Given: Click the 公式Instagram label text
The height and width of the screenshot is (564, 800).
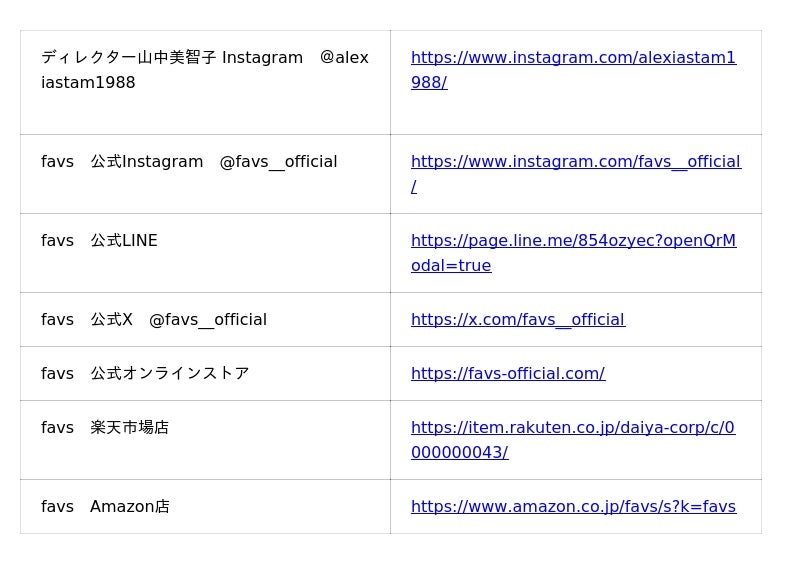Looking at the screenshot, I should [146, 162].
